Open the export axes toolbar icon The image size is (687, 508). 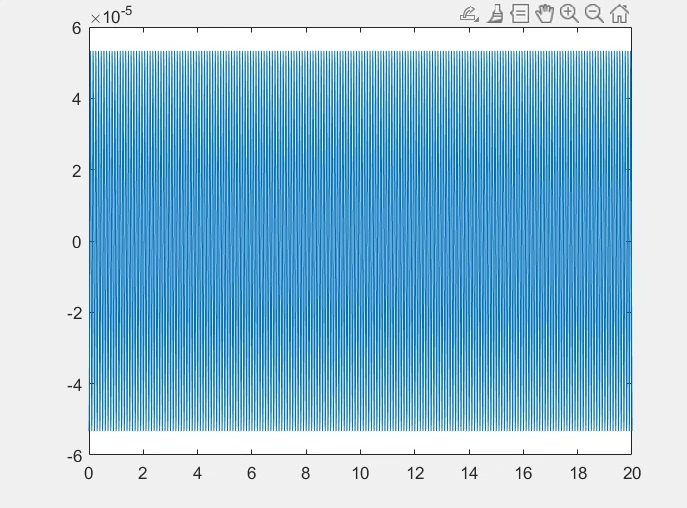[x=469, y=14]
